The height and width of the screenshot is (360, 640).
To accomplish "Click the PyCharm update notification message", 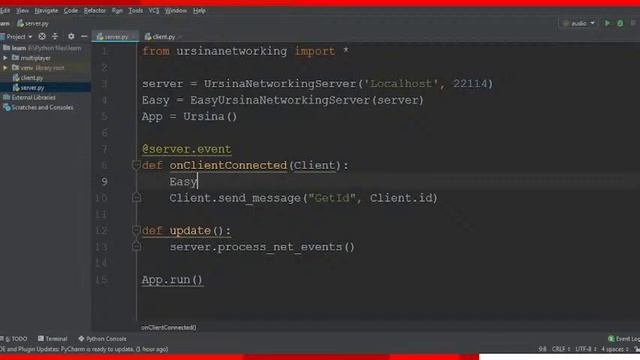I will (x=84, y=349).
